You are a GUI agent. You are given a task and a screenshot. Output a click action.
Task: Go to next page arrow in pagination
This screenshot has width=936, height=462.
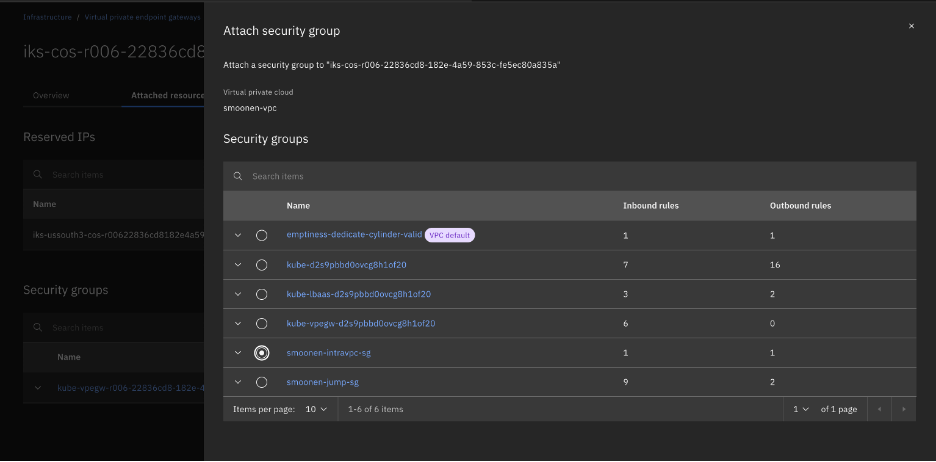point(903,409)
